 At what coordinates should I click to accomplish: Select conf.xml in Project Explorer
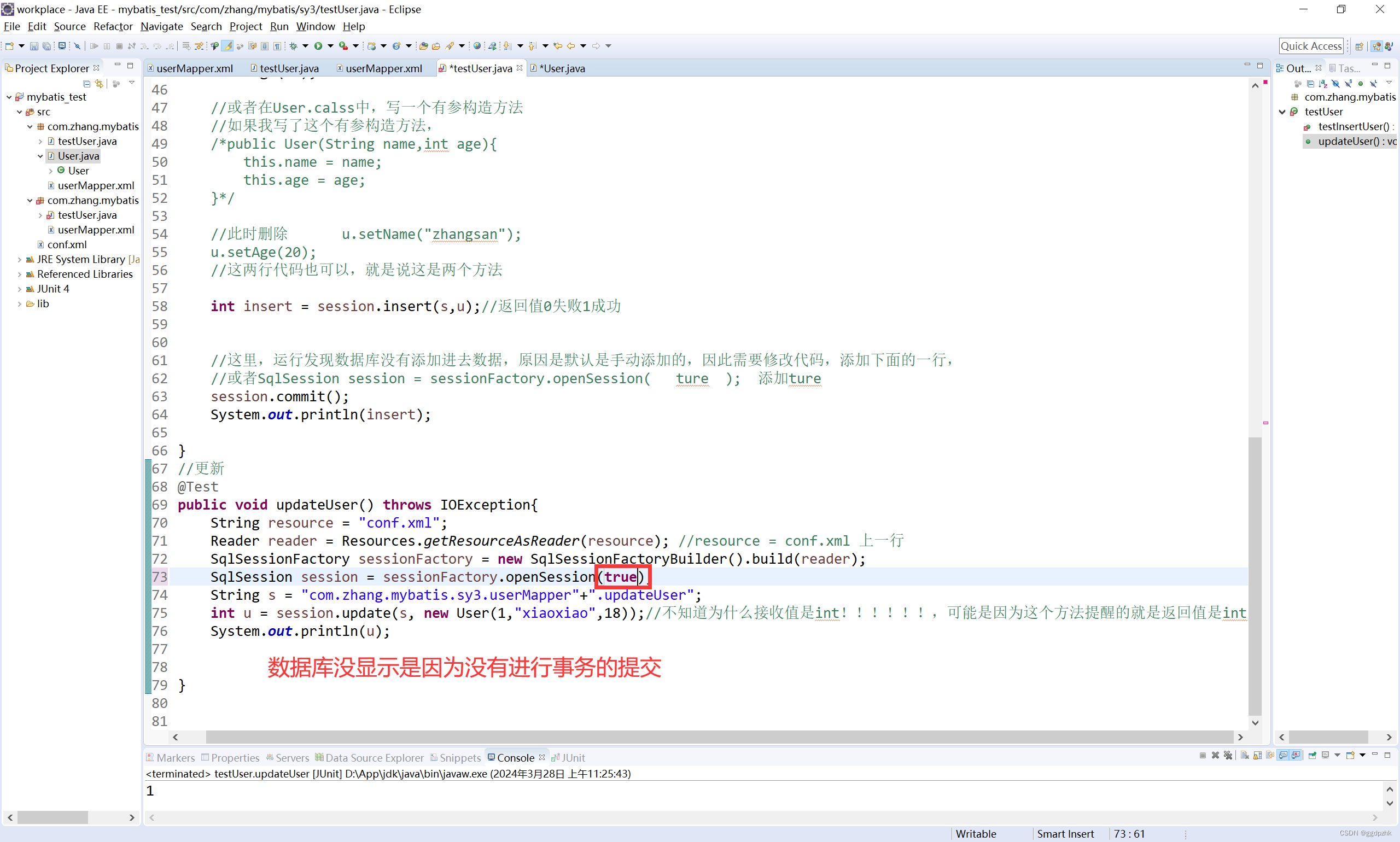coord(67,244)
